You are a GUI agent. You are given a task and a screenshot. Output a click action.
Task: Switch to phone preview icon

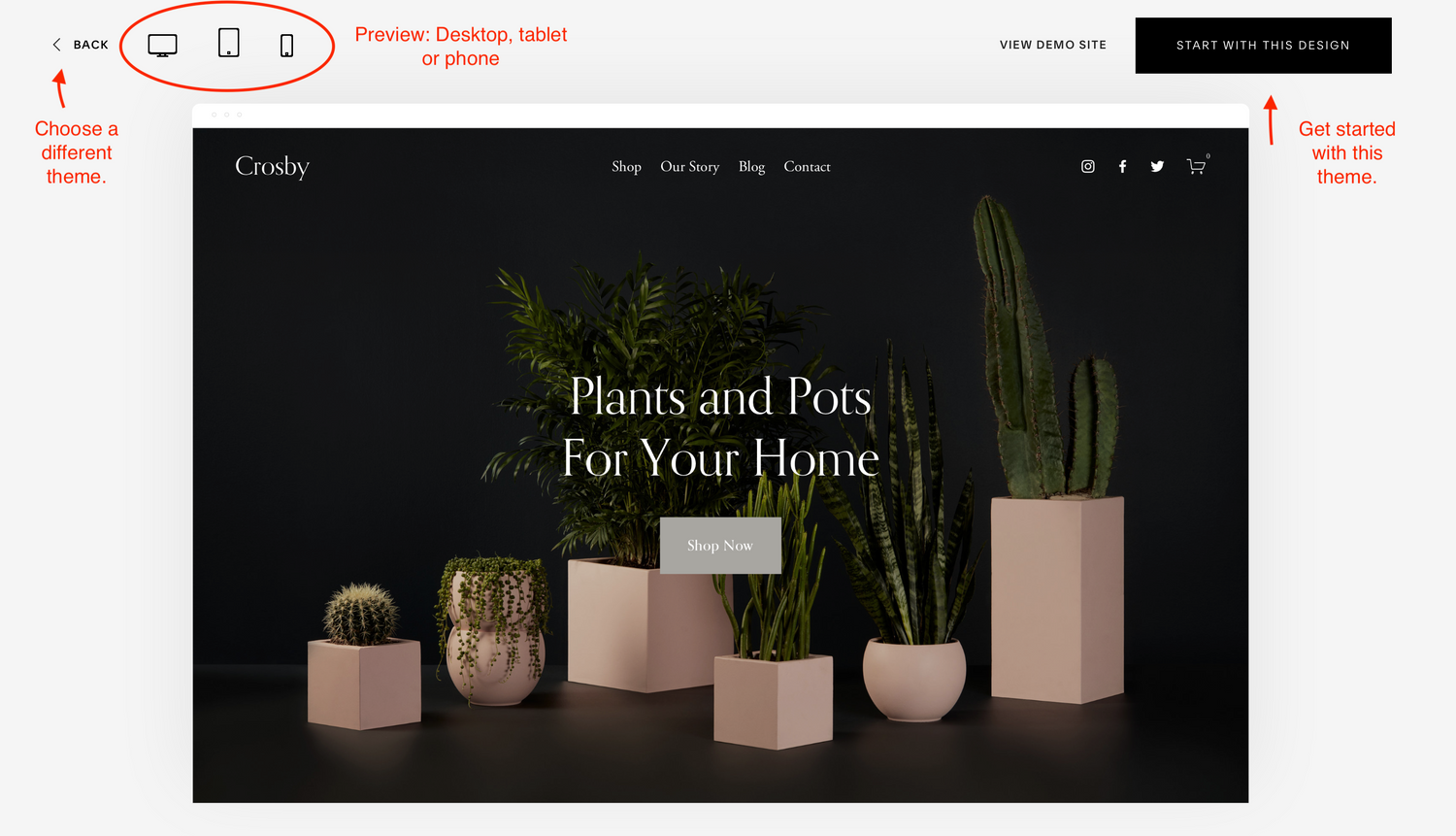tap(286, 46)
